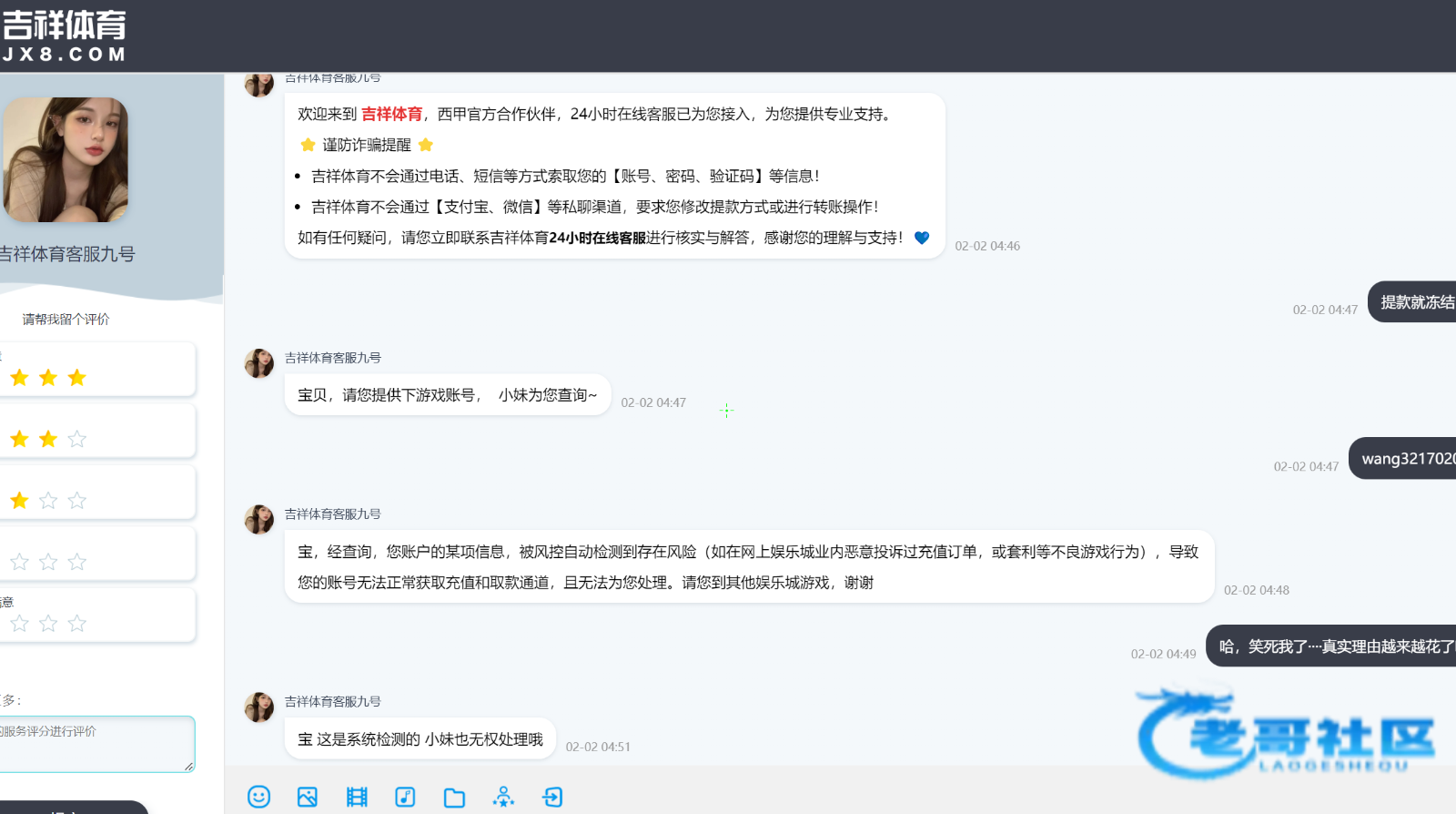1456x814 pixels.
Task: Click the music note audio icon
Action: pos(405,797)
